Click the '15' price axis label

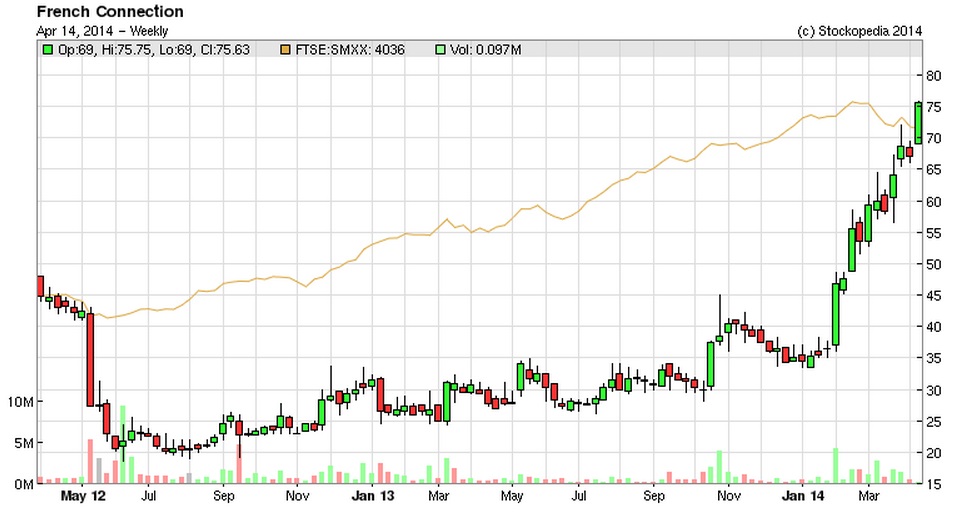click(933, 484)
